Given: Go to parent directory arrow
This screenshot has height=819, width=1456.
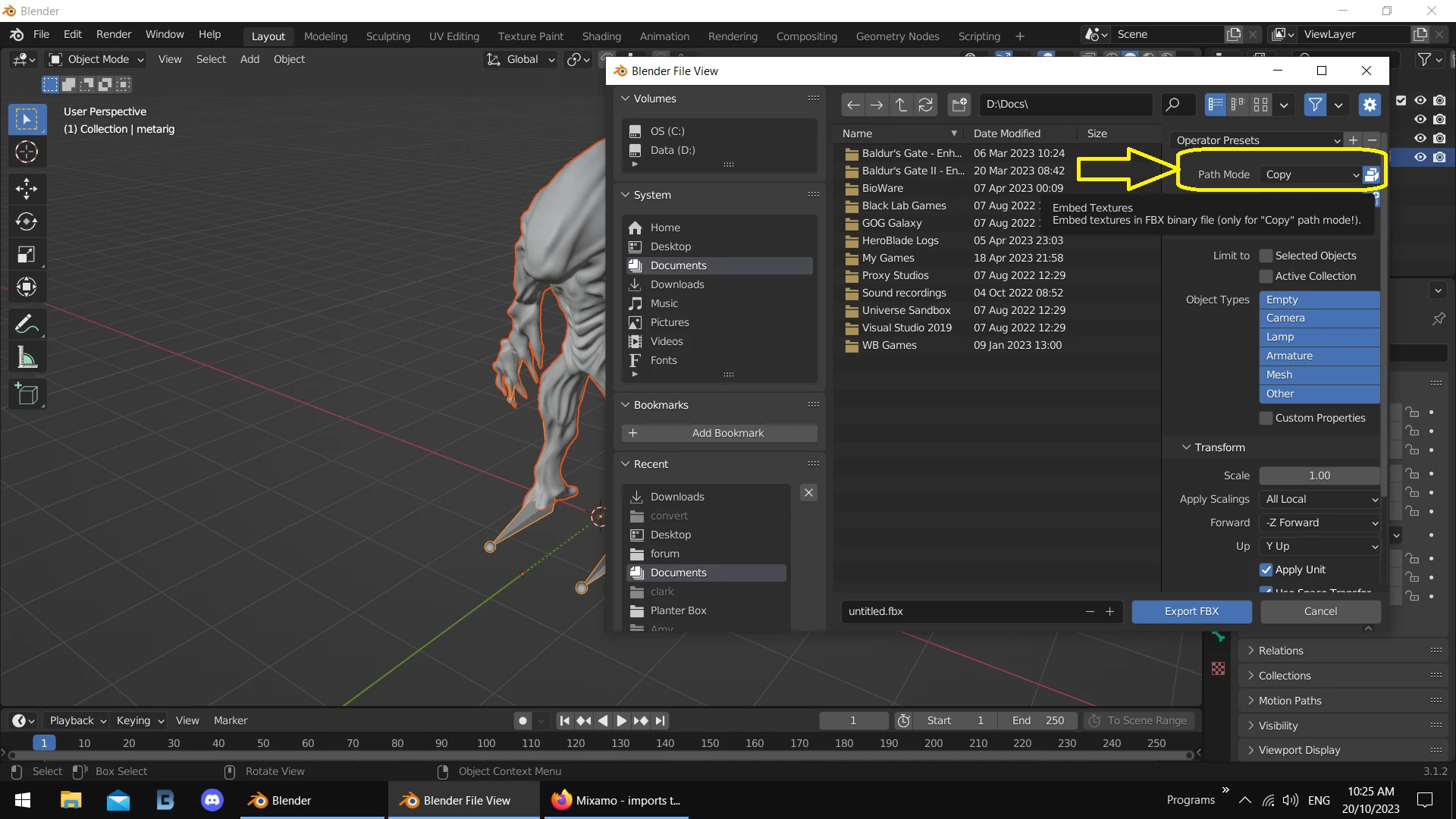Looking at the screenshot, I should pos(901,105).
